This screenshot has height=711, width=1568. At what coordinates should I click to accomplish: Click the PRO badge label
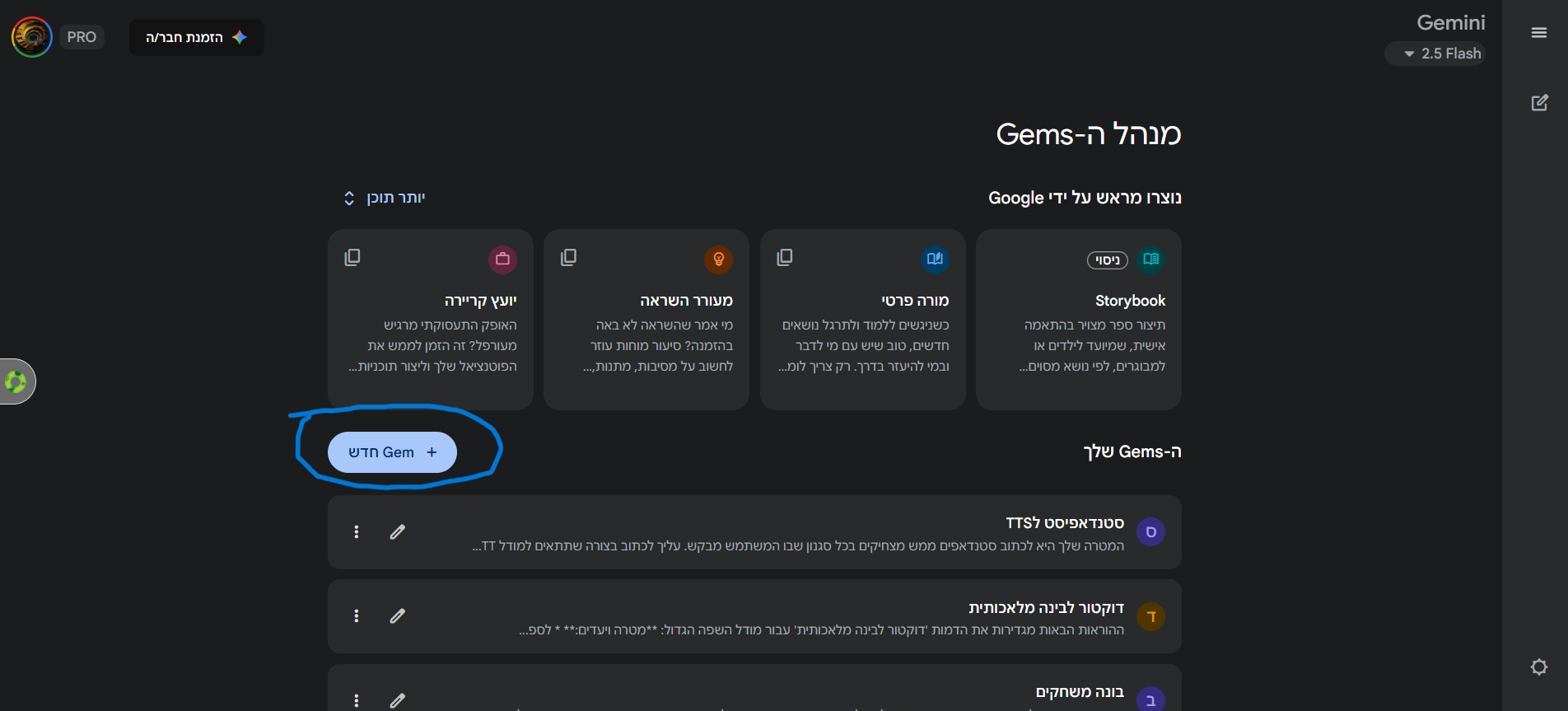82,37
